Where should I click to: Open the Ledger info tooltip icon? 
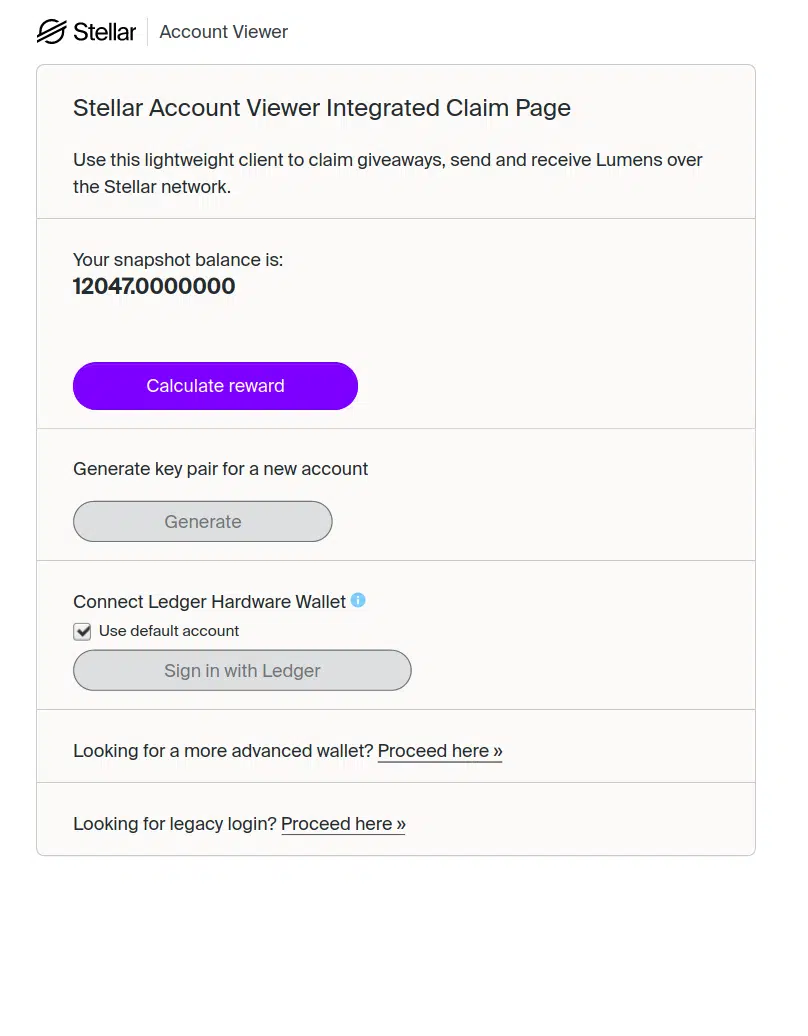(358, 600)
